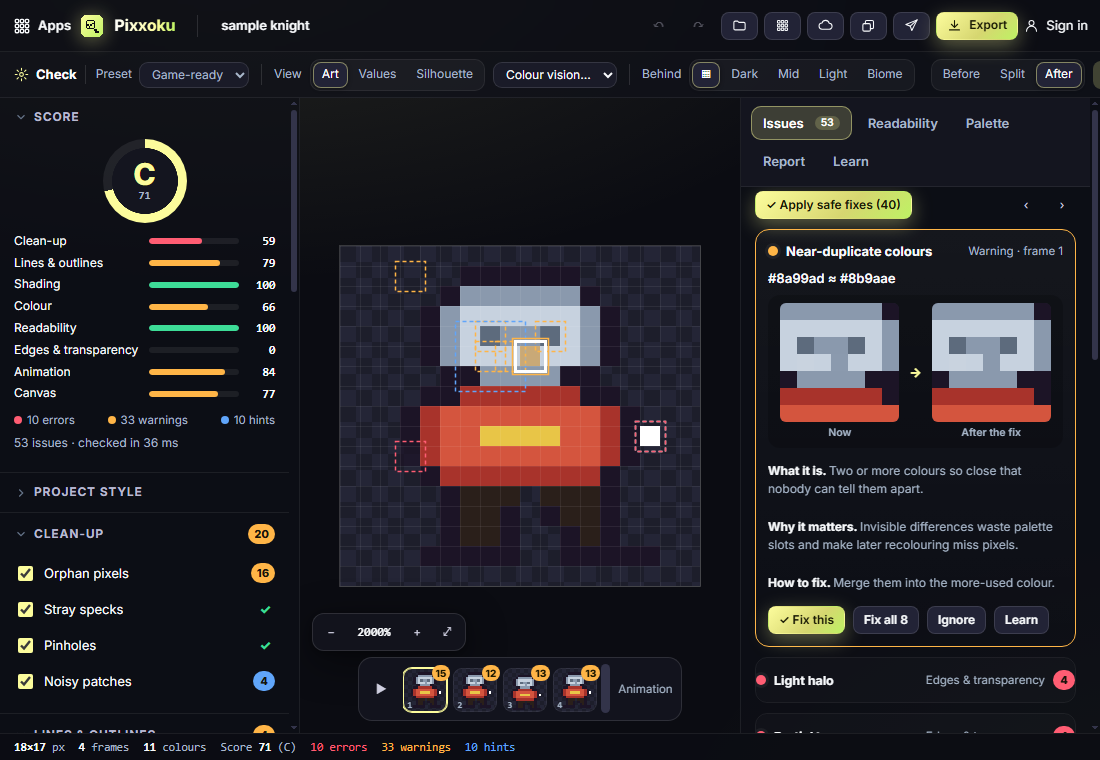The width and height of the screenshot is (1100, 760).
Task: Select the checkerboard backdrop icon after Behind
Action: tap(706, 74)
